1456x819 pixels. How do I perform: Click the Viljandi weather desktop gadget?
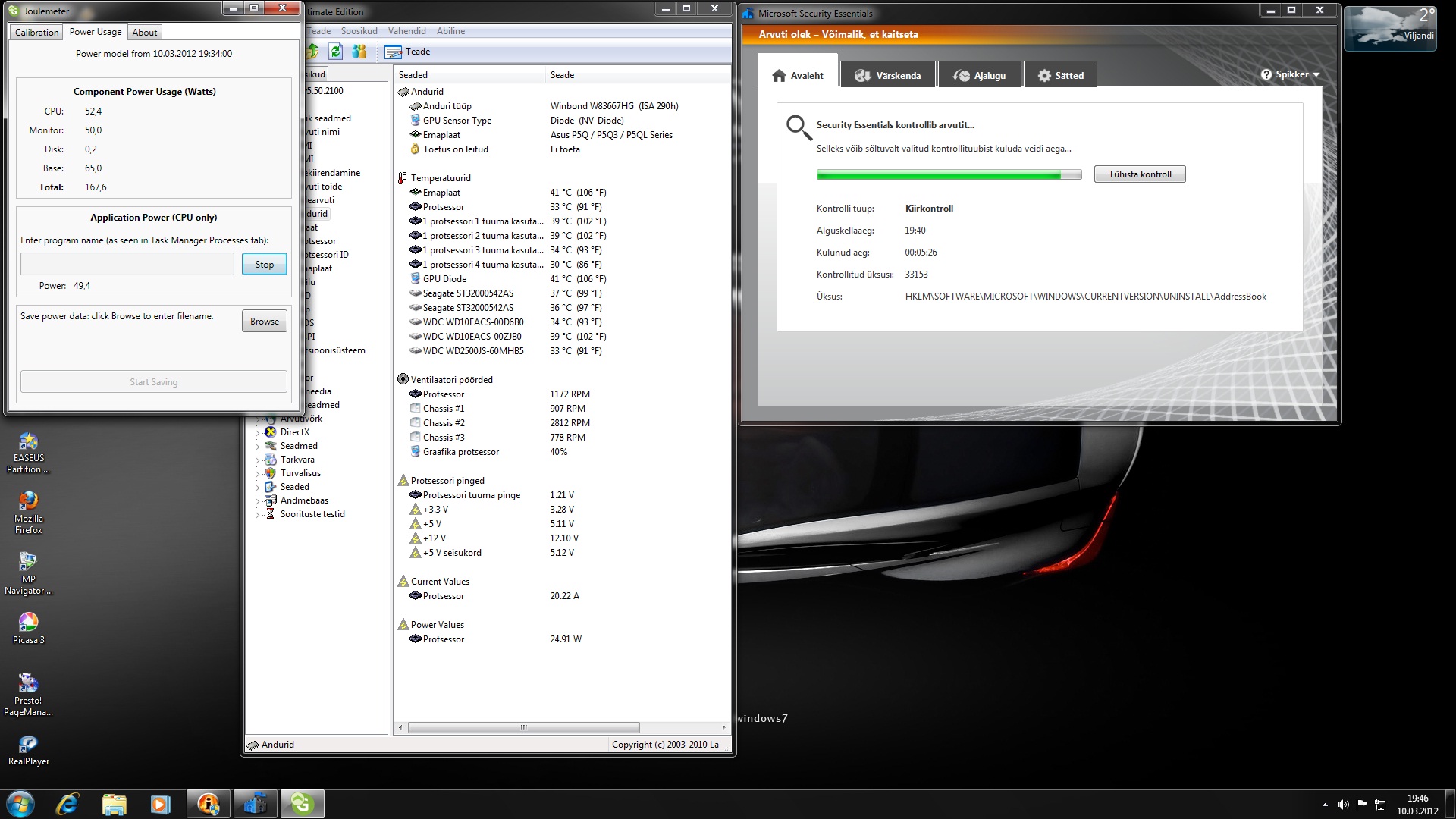(x=1391, y=28)
